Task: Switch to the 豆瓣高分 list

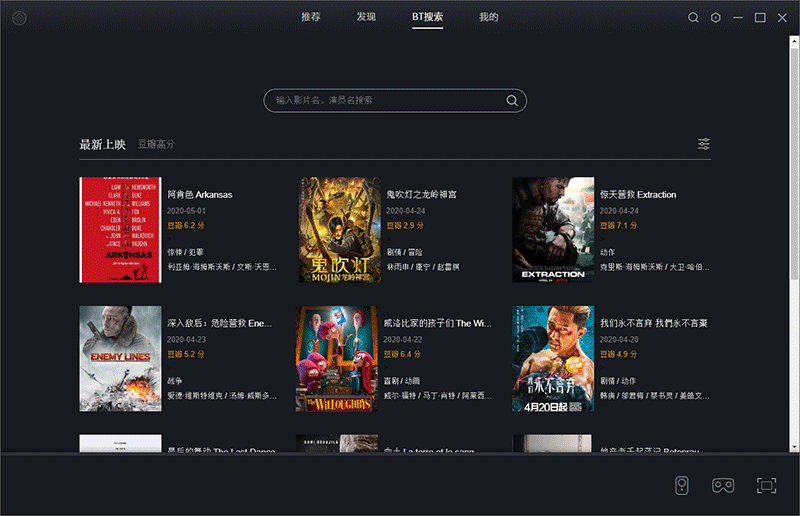Action: coord(156,144)
